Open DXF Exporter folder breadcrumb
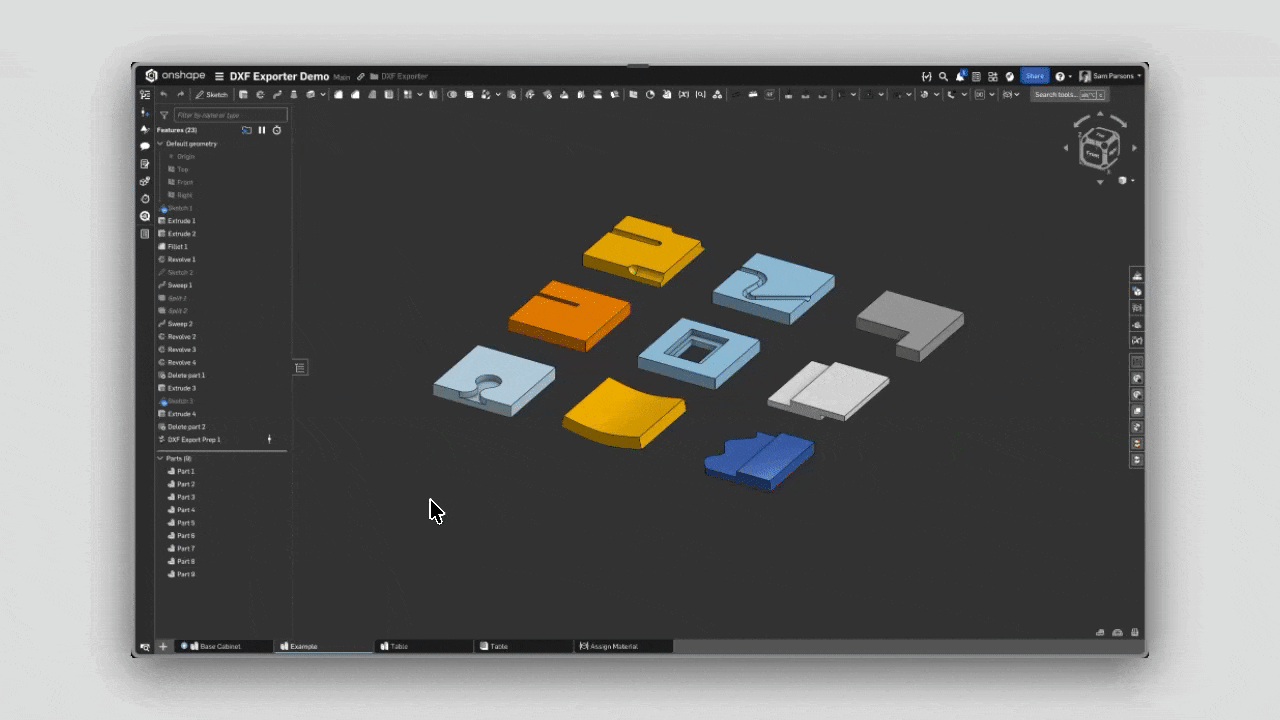1280x720 pixels. tap(399, 77)
